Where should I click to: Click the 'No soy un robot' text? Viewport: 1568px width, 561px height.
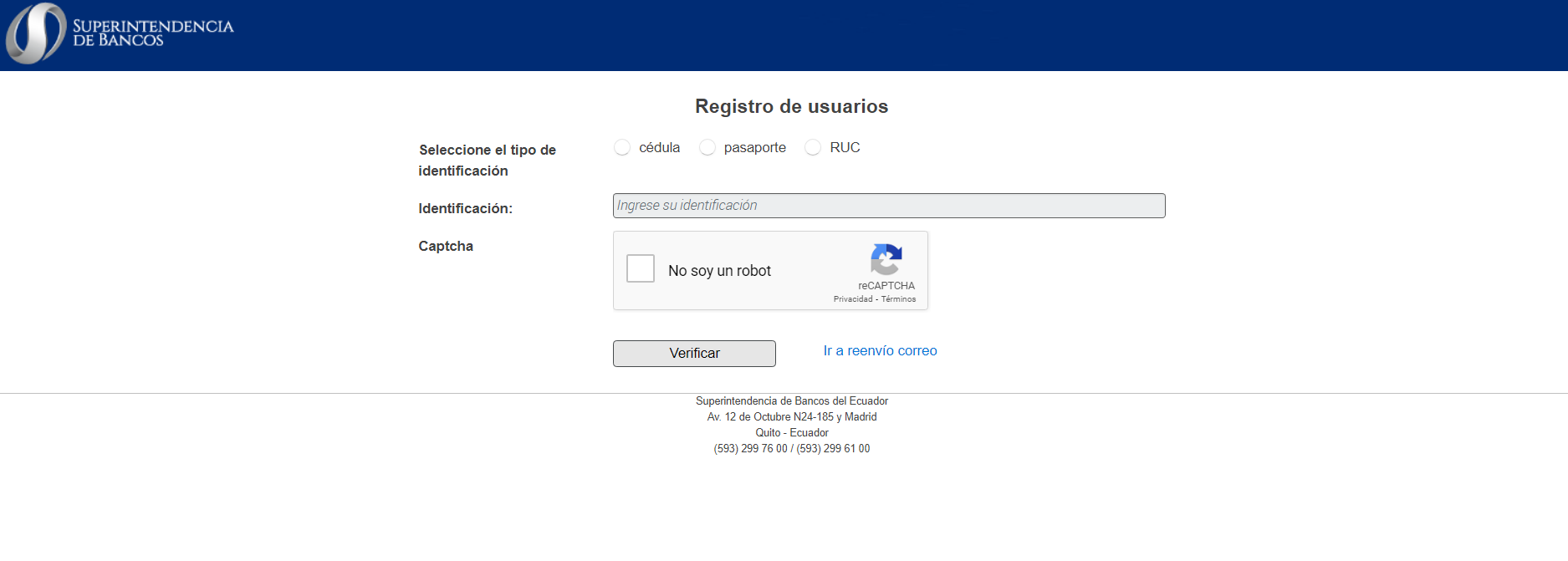719,271
